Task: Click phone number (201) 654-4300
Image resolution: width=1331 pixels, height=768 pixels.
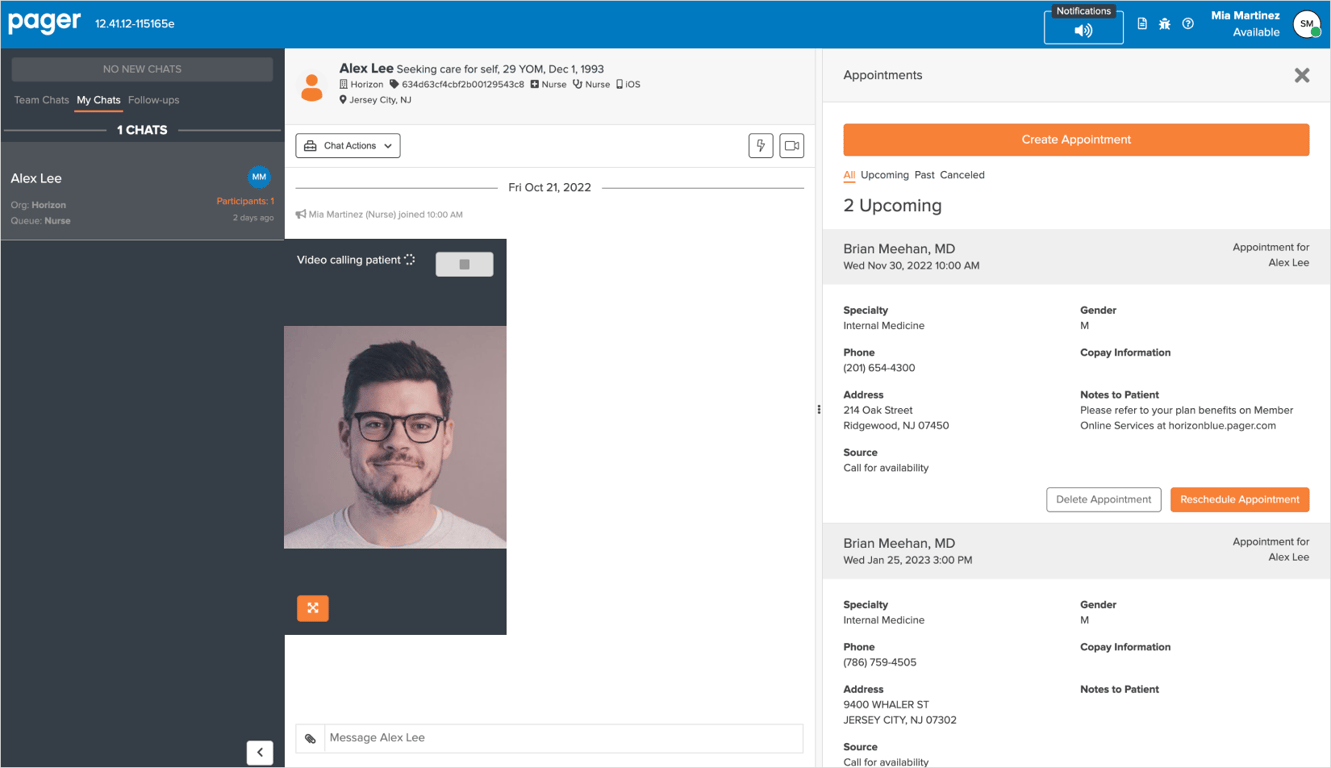Action: 879,368
